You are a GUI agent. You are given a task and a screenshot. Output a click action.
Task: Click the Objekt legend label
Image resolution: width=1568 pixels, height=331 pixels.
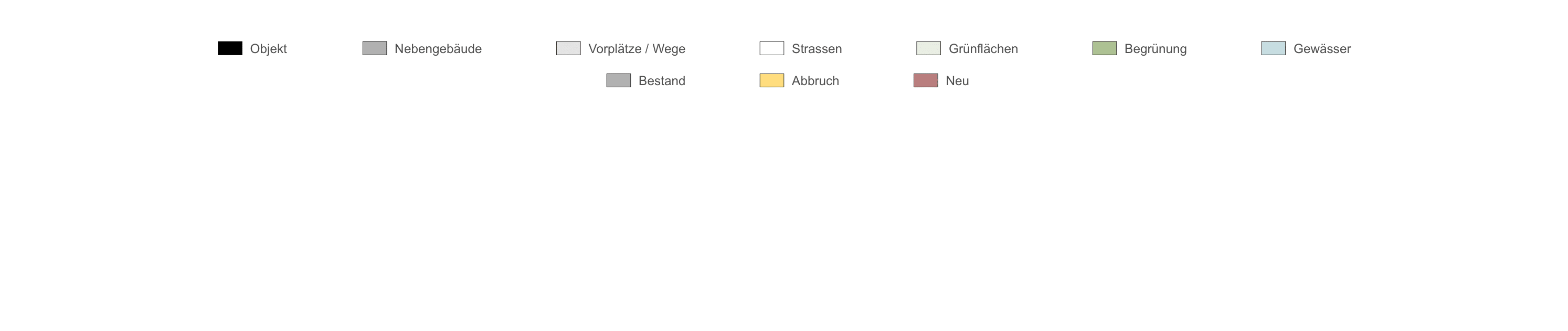(x=269, y=49)
